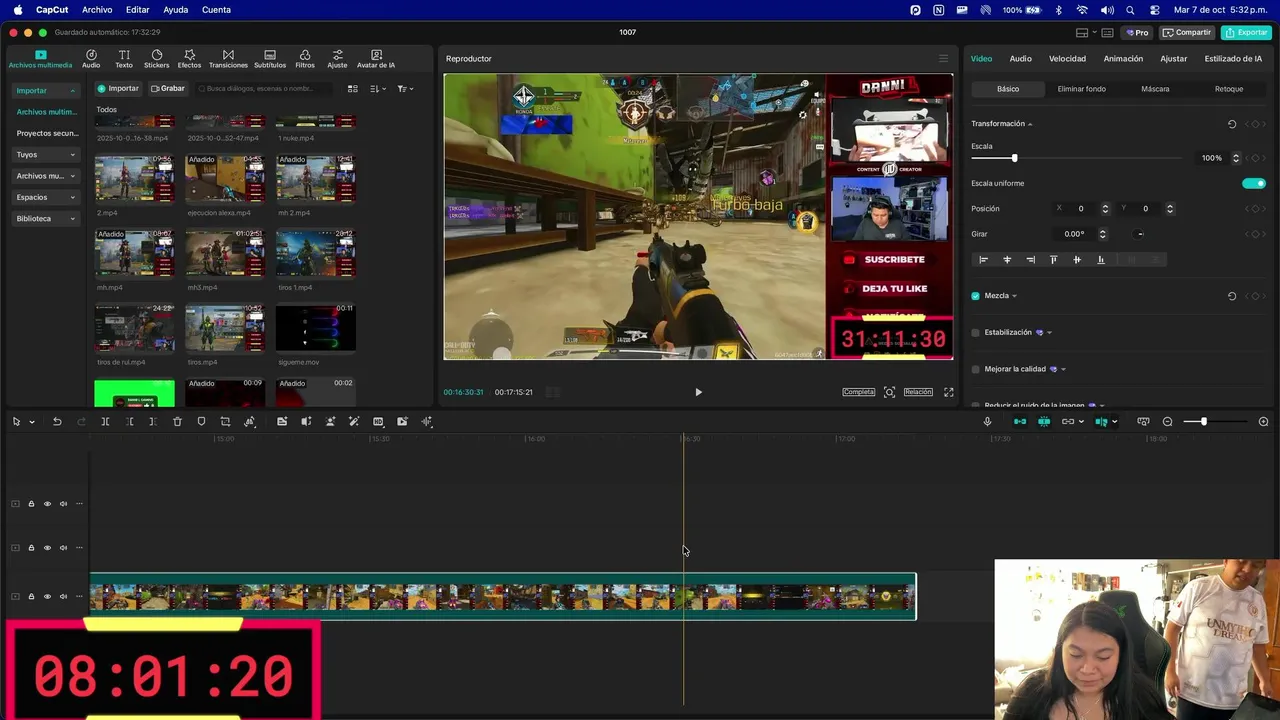Select the sigueme.mov thumbnail

315,328
